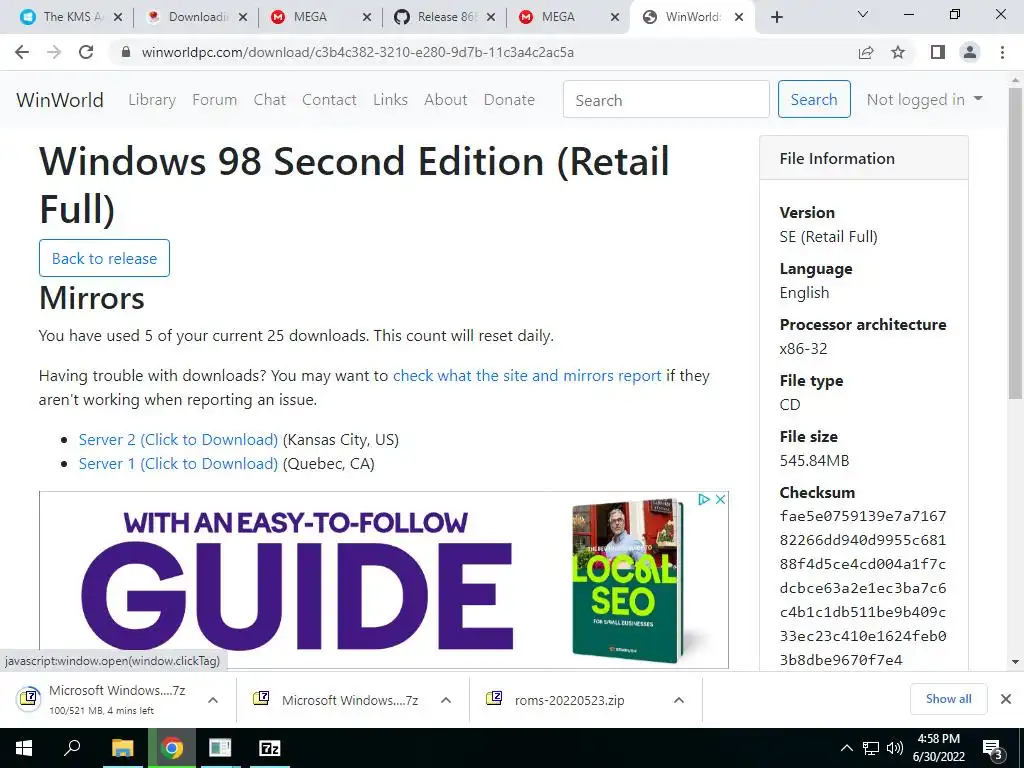This screenshot has width=1024, height=768.
Task: Open the Windows Start menu
Action: click(24, 748)
